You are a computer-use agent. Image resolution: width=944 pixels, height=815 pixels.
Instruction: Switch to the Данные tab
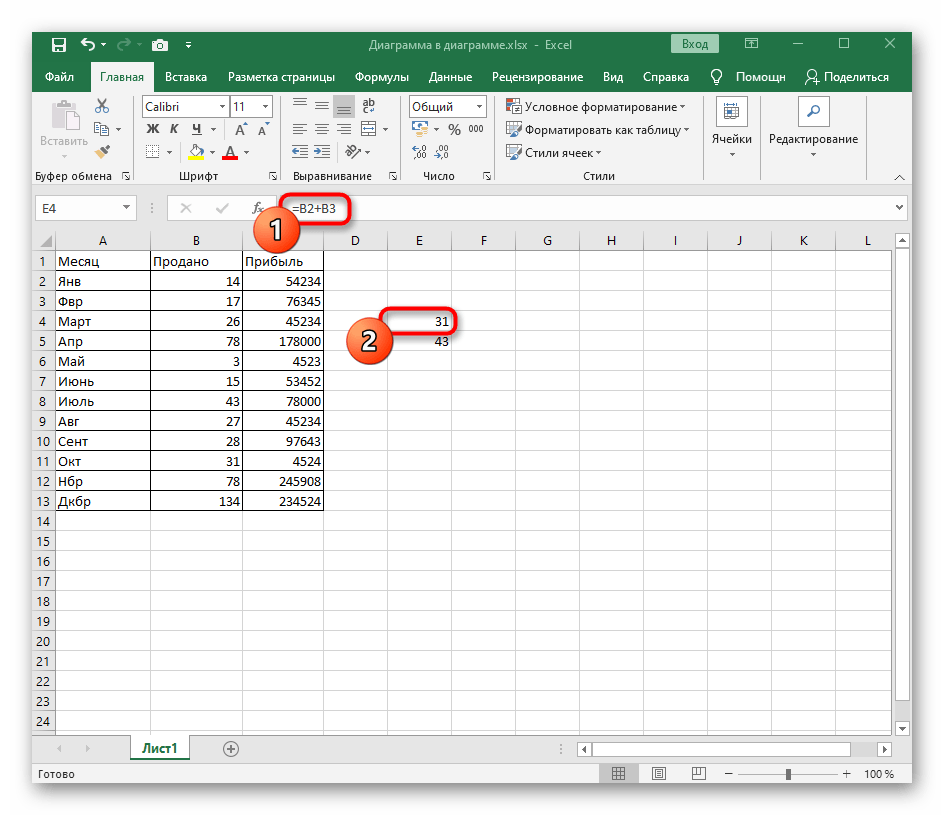pos(450,77)
